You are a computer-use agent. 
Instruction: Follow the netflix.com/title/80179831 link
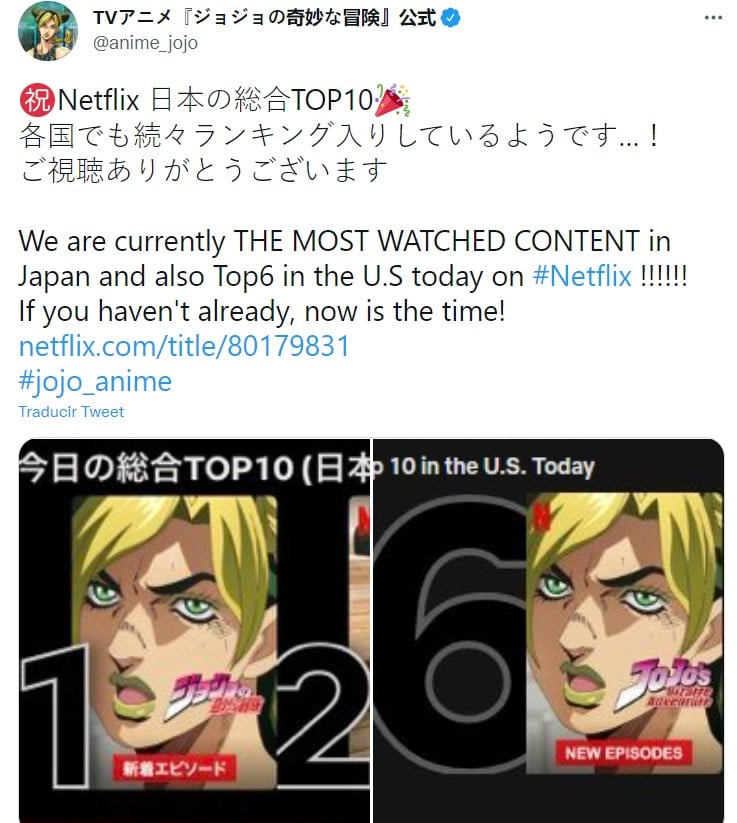[x=184, y=346]
